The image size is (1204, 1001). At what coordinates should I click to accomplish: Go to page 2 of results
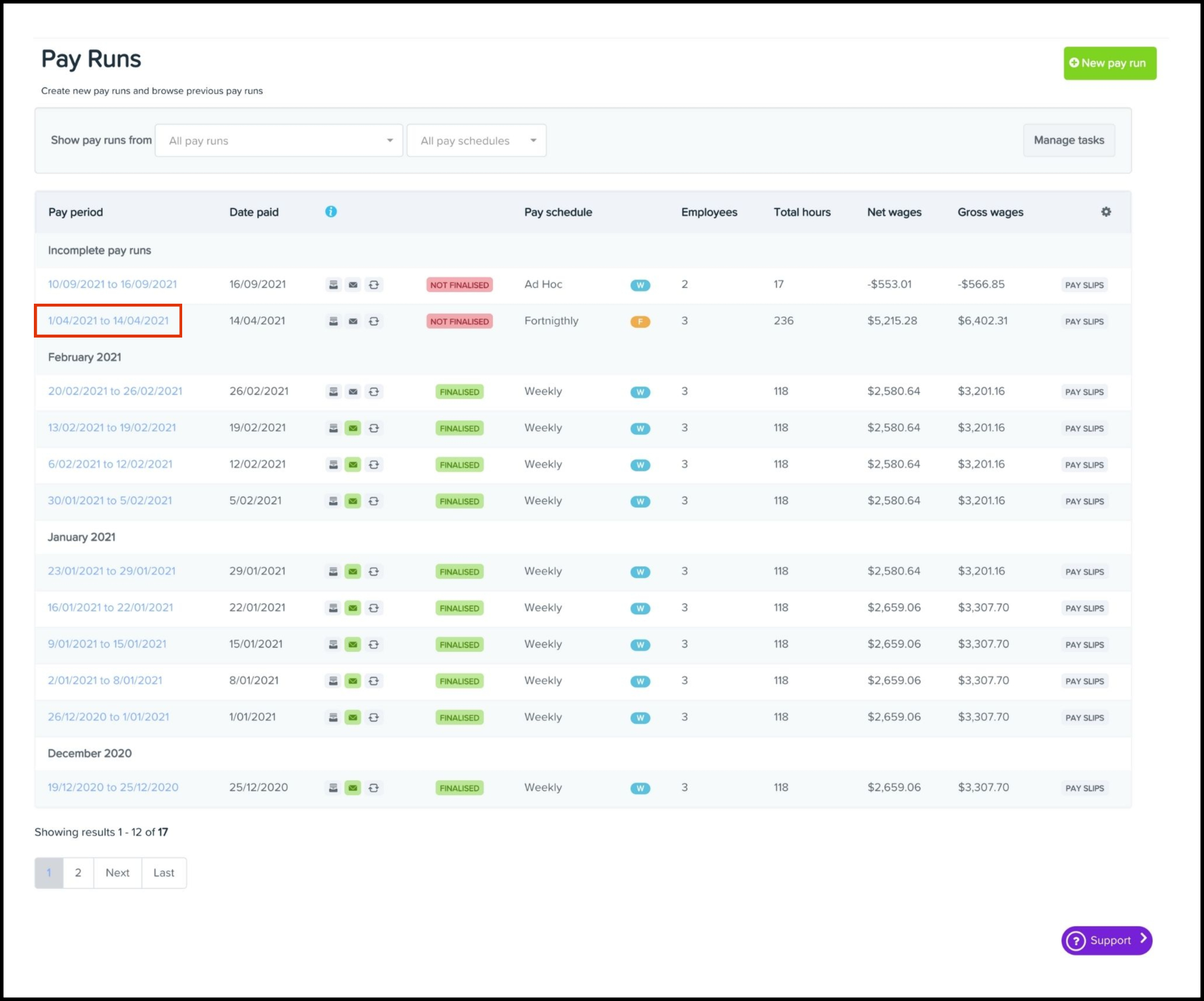tap(78, 873)
